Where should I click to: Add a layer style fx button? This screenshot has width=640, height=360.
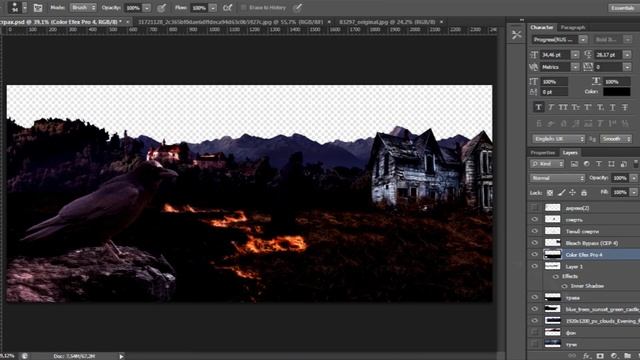(587, 356)
